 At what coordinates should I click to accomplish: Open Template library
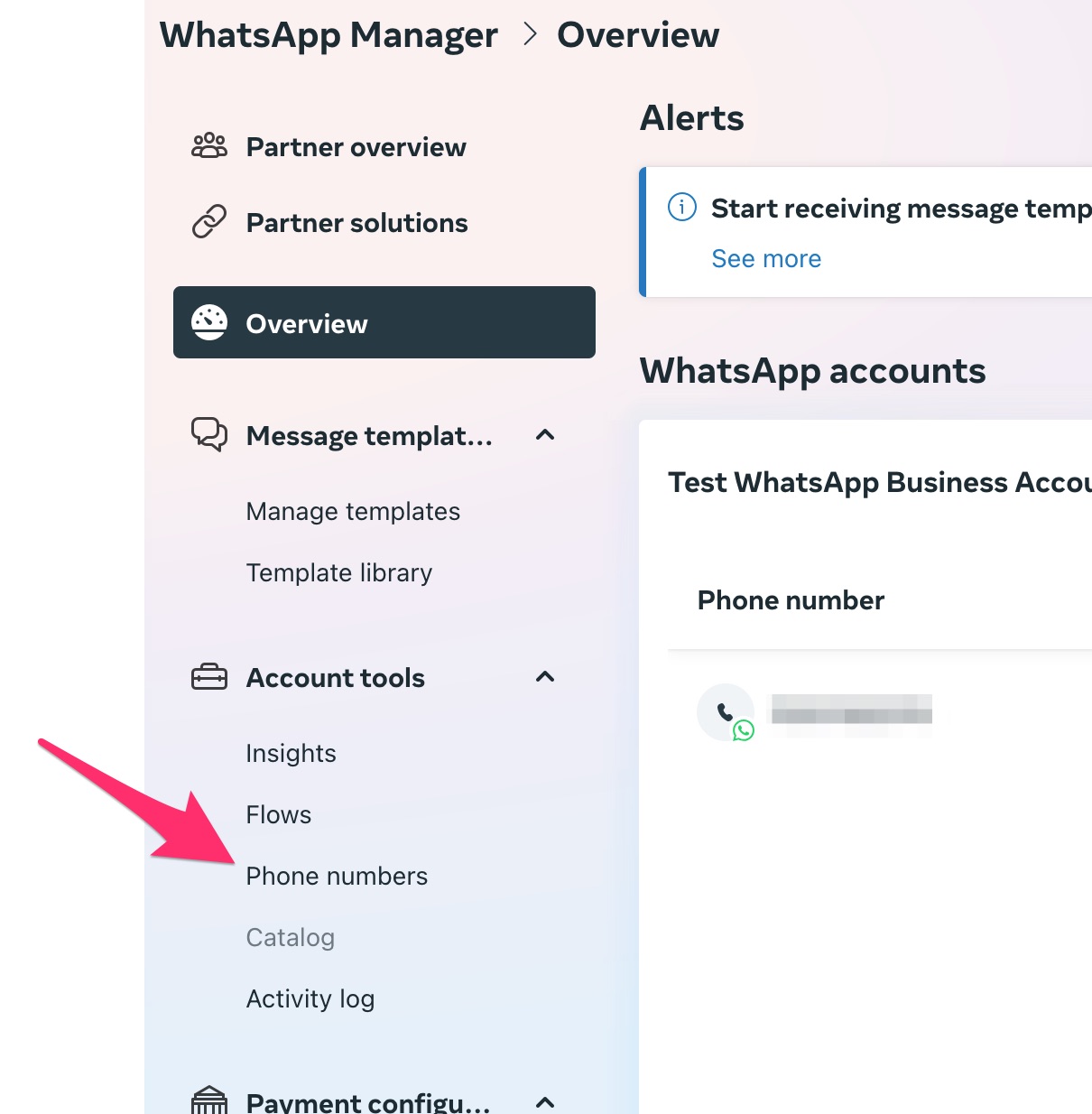tap(339, 572)
